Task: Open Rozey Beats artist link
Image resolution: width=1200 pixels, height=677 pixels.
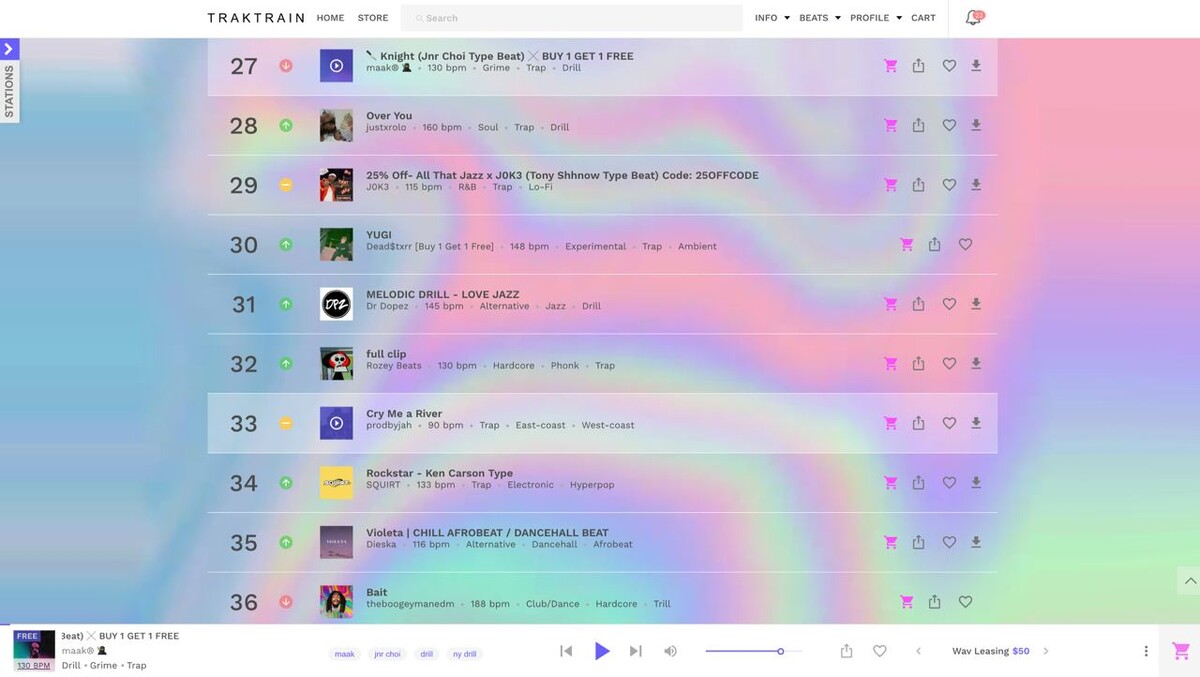Action: pyautogui.click(x=394, y=365)
